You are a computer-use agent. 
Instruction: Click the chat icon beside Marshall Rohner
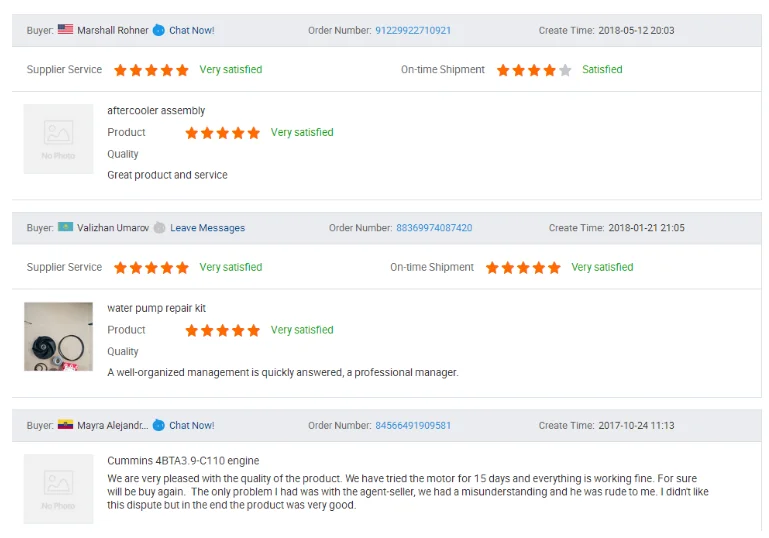click(x=159, y=30)
